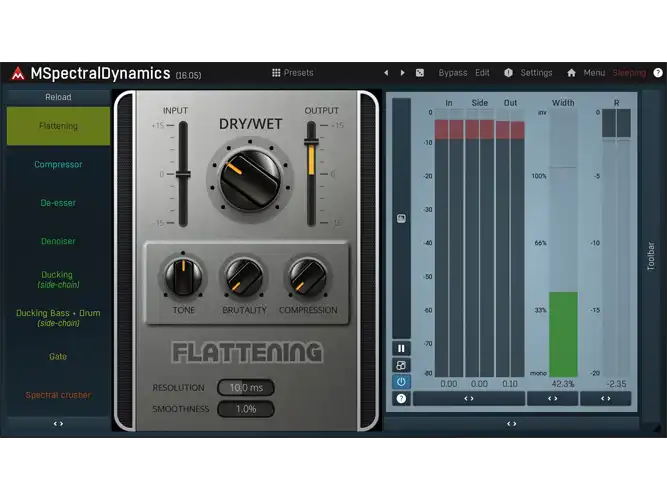The height and width of the screenshot is (500, 667).
Task: Click the SMOOTHNESS 1.0% field
Action: [x=246, y=409]
